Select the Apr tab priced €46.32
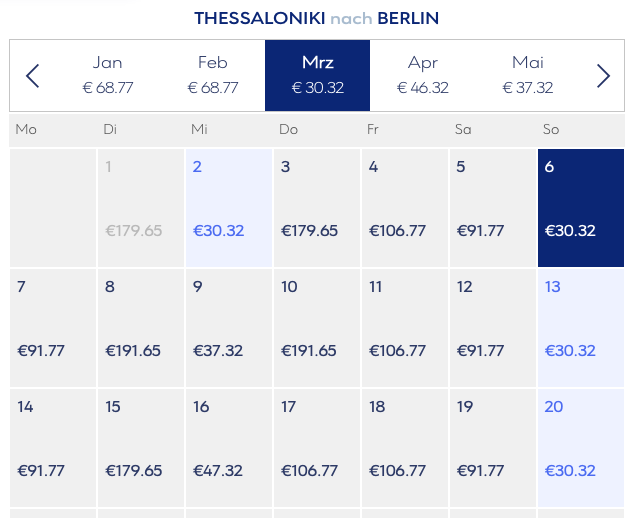The width and height of the screenshot is (632, 518). (x=423, y=76)
